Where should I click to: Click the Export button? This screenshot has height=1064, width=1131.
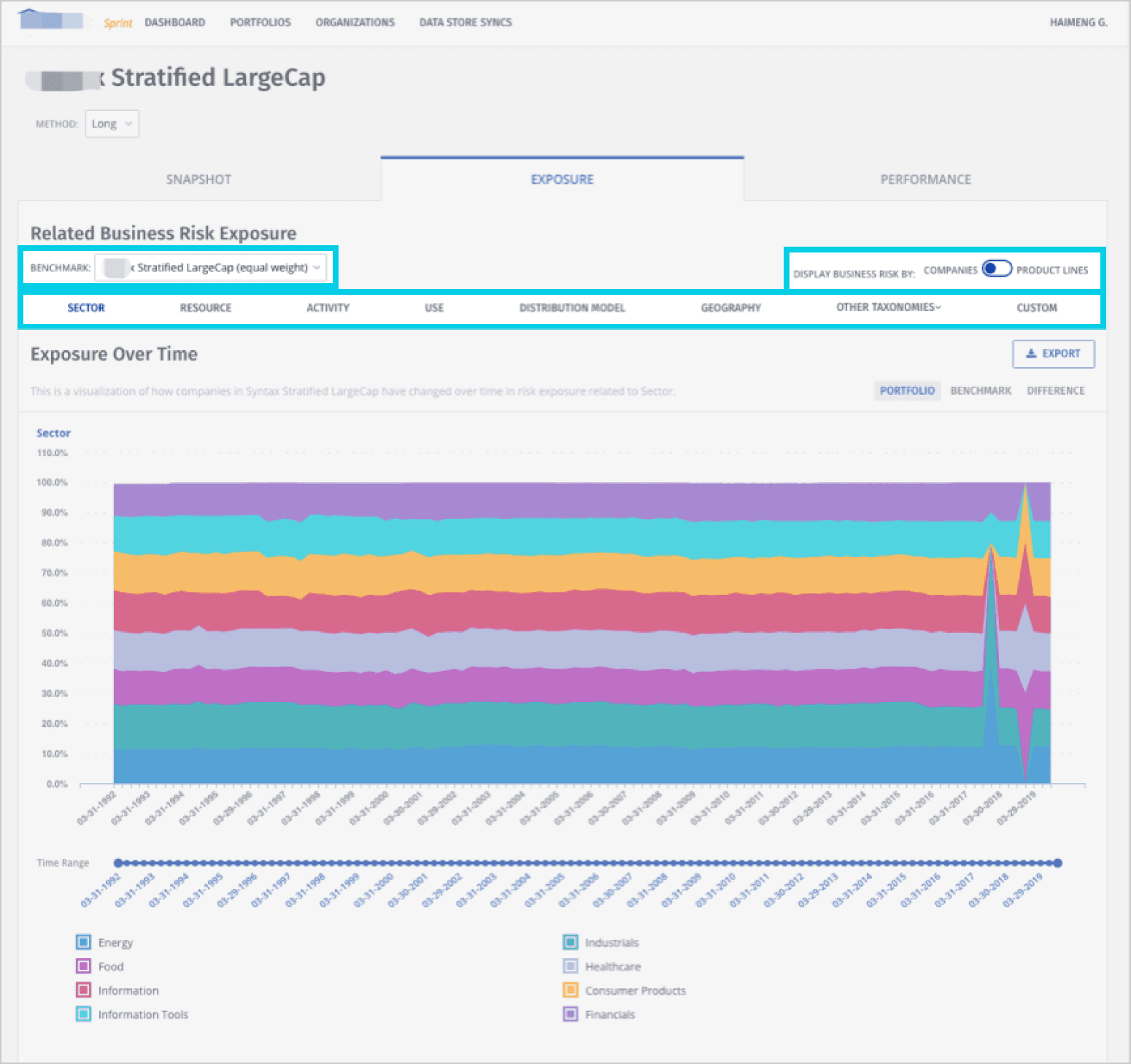click(x=1054, y=354)
